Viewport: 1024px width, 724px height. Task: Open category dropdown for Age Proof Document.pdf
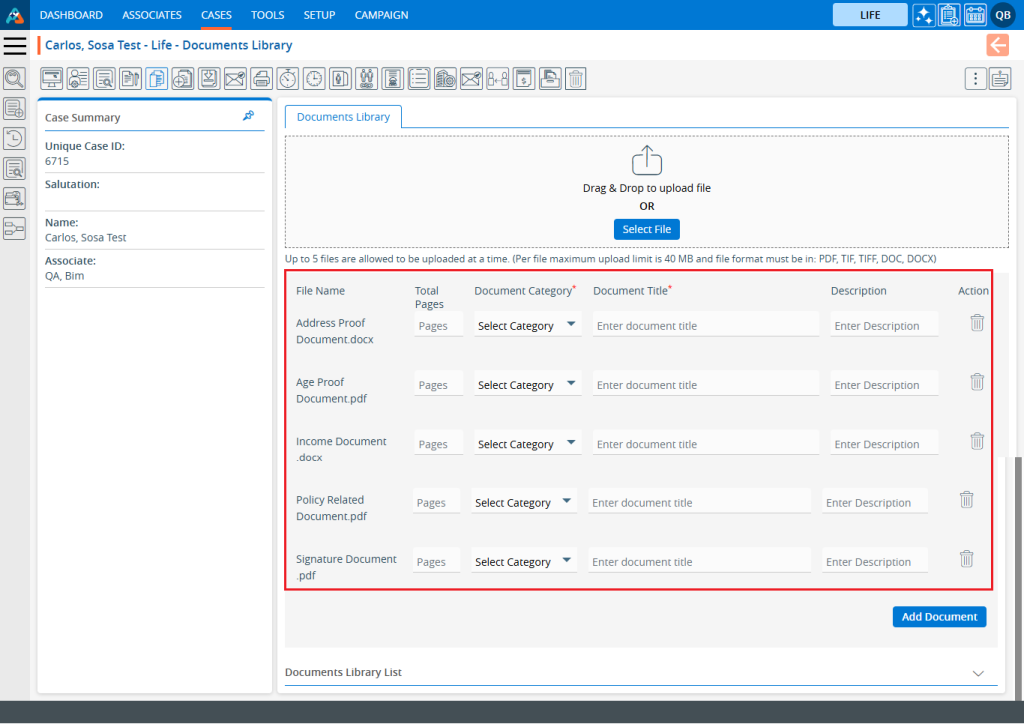point(527,385)
